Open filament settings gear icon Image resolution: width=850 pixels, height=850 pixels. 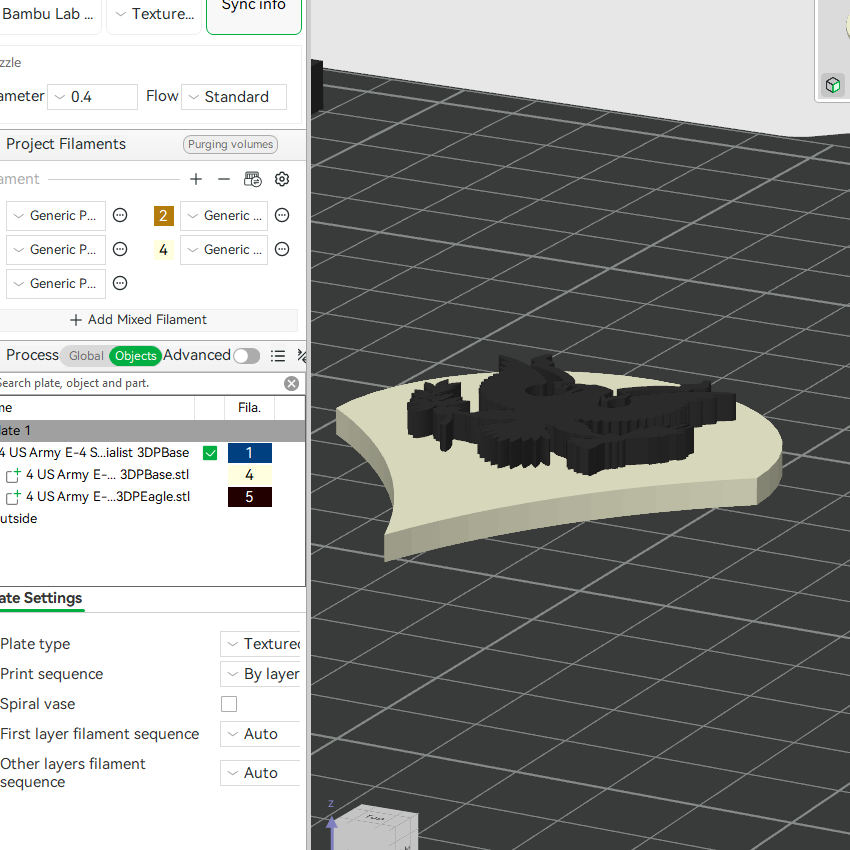click(x=282, y=179)
